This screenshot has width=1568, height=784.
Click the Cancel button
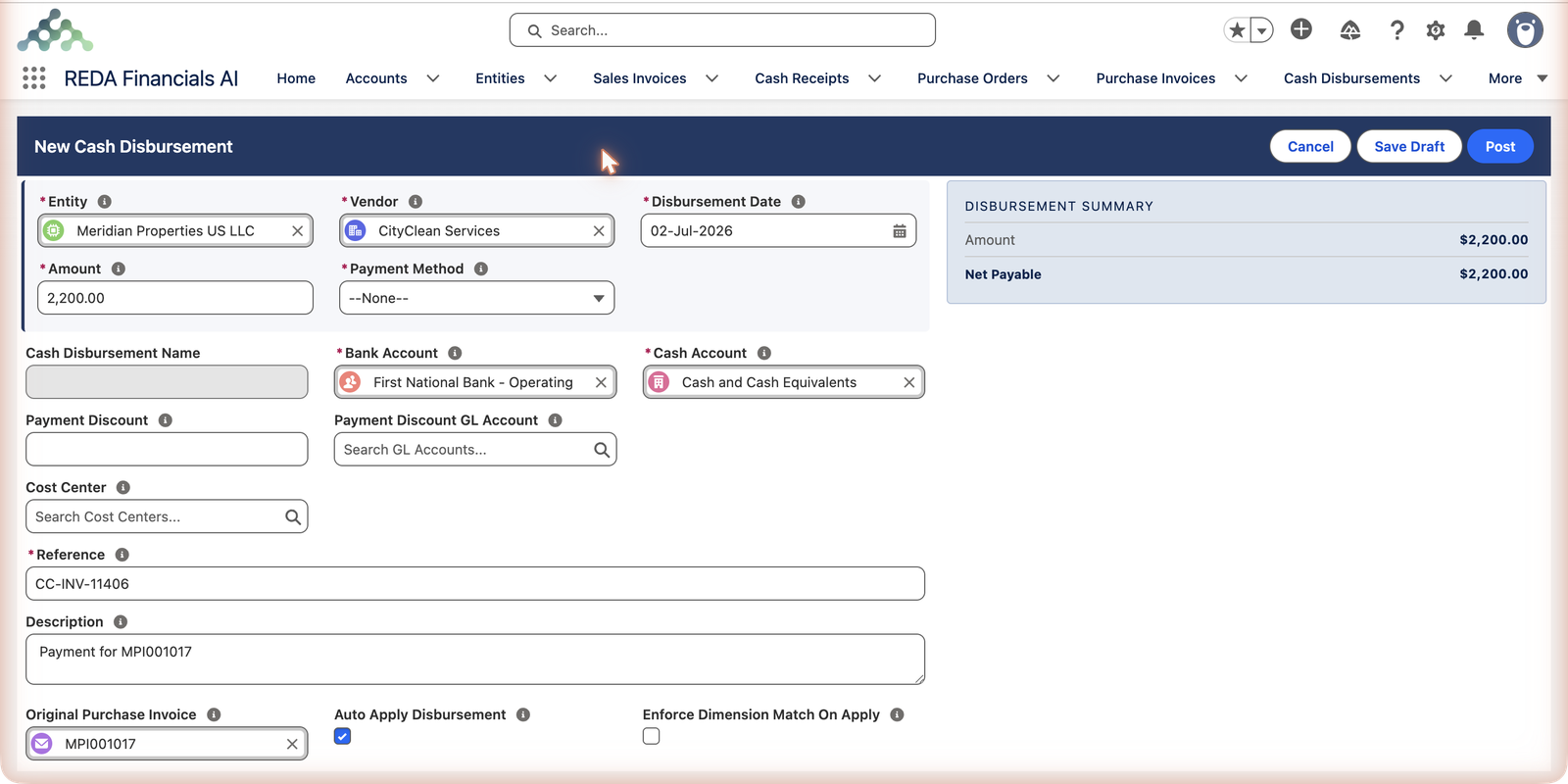(x=1310, y=146)
